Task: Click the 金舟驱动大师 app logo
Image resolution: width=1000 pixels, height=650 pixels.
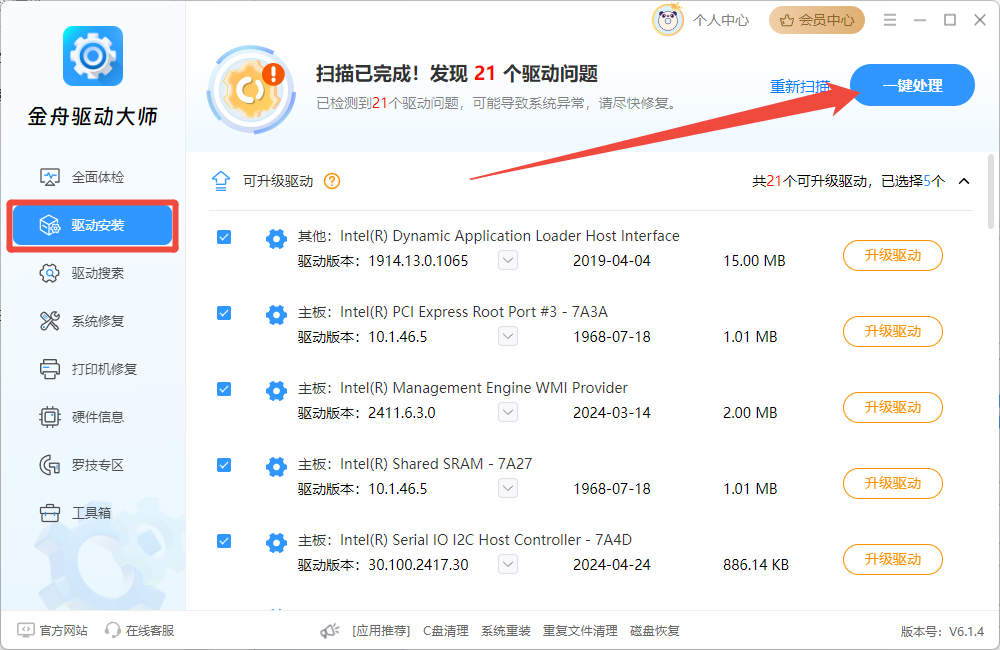Action: click(93, 56)
